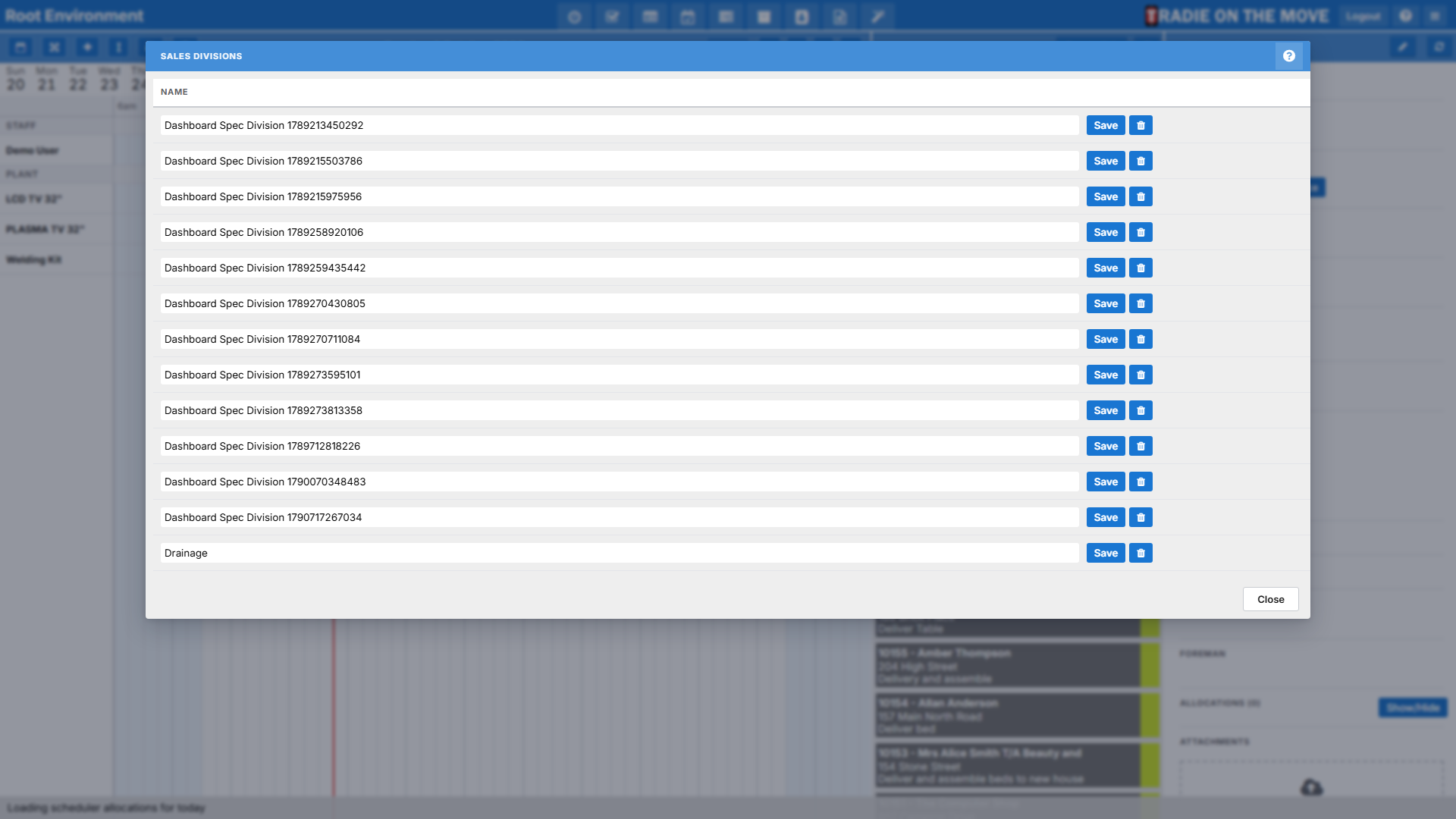Save Dashboard Spec Division 1789712818226
Screen dimensions: 1456x819
(1106, 446)
